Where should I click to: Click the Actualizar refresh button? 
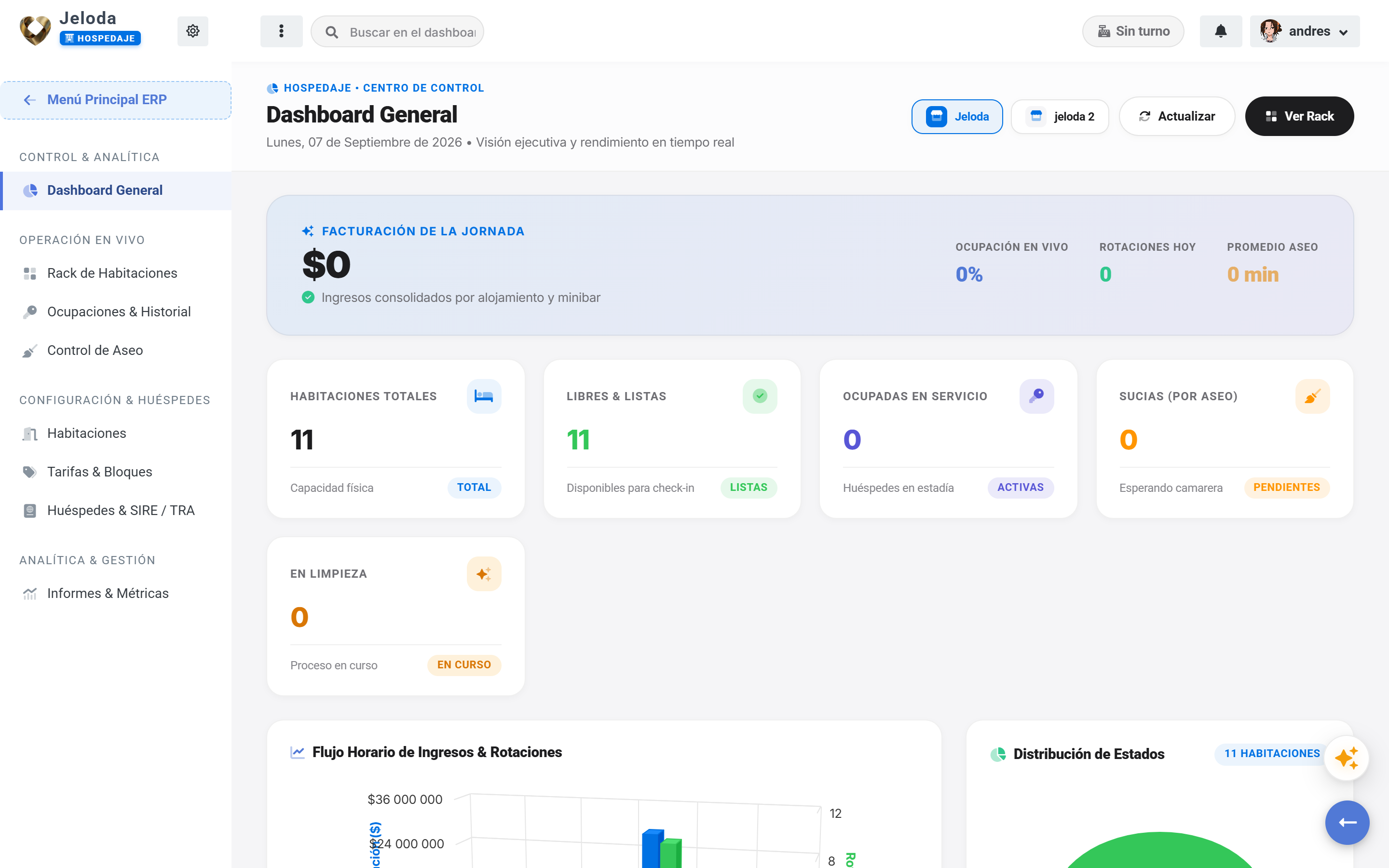(1177, 117)
